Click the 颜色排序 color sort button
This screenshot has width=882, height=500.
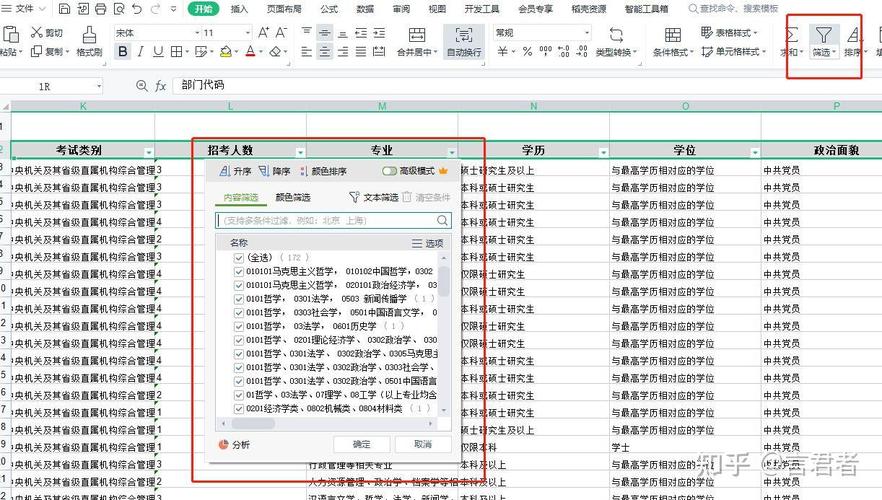pyautogui.click(x=323, y=171)
